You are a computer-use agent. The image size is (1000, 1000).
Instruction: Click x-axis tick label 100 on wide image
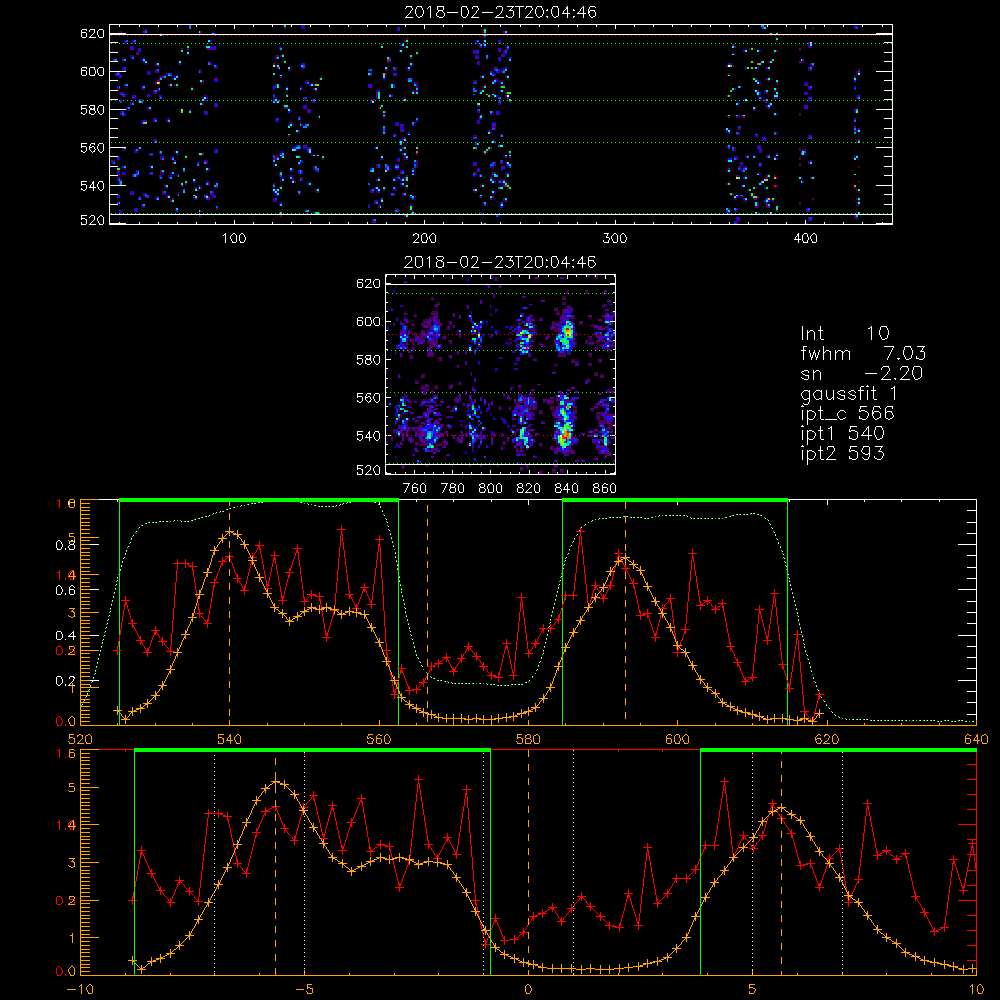click(234, 239)
